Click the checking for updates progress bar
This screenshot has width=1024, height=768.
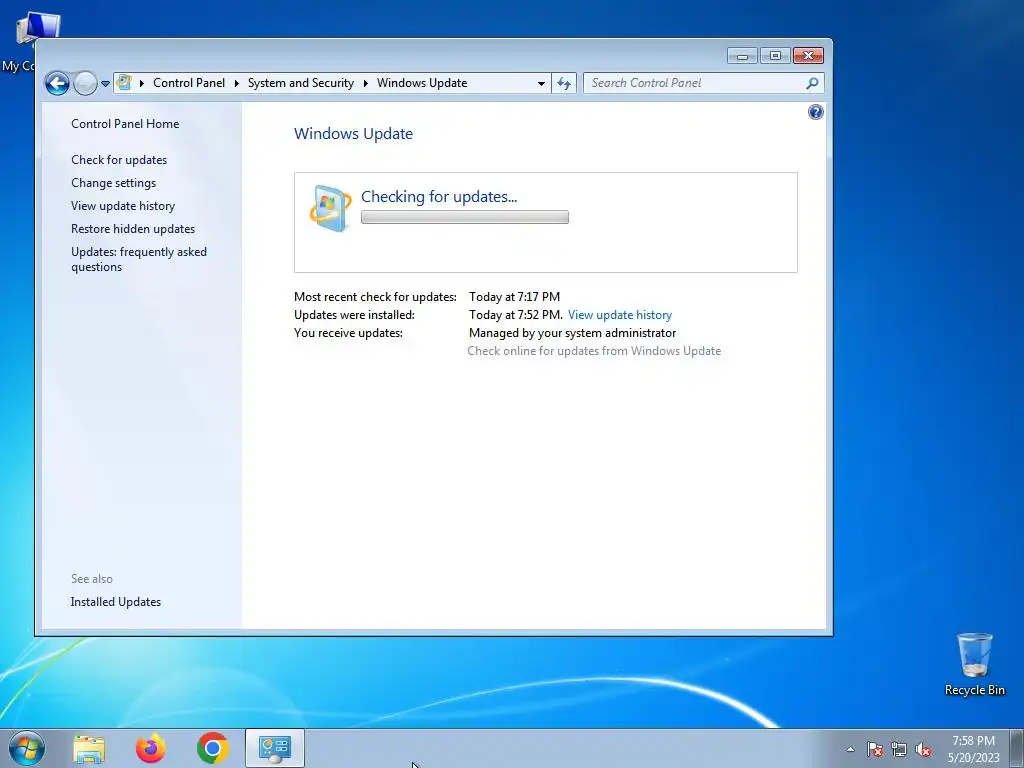[465, 217]
